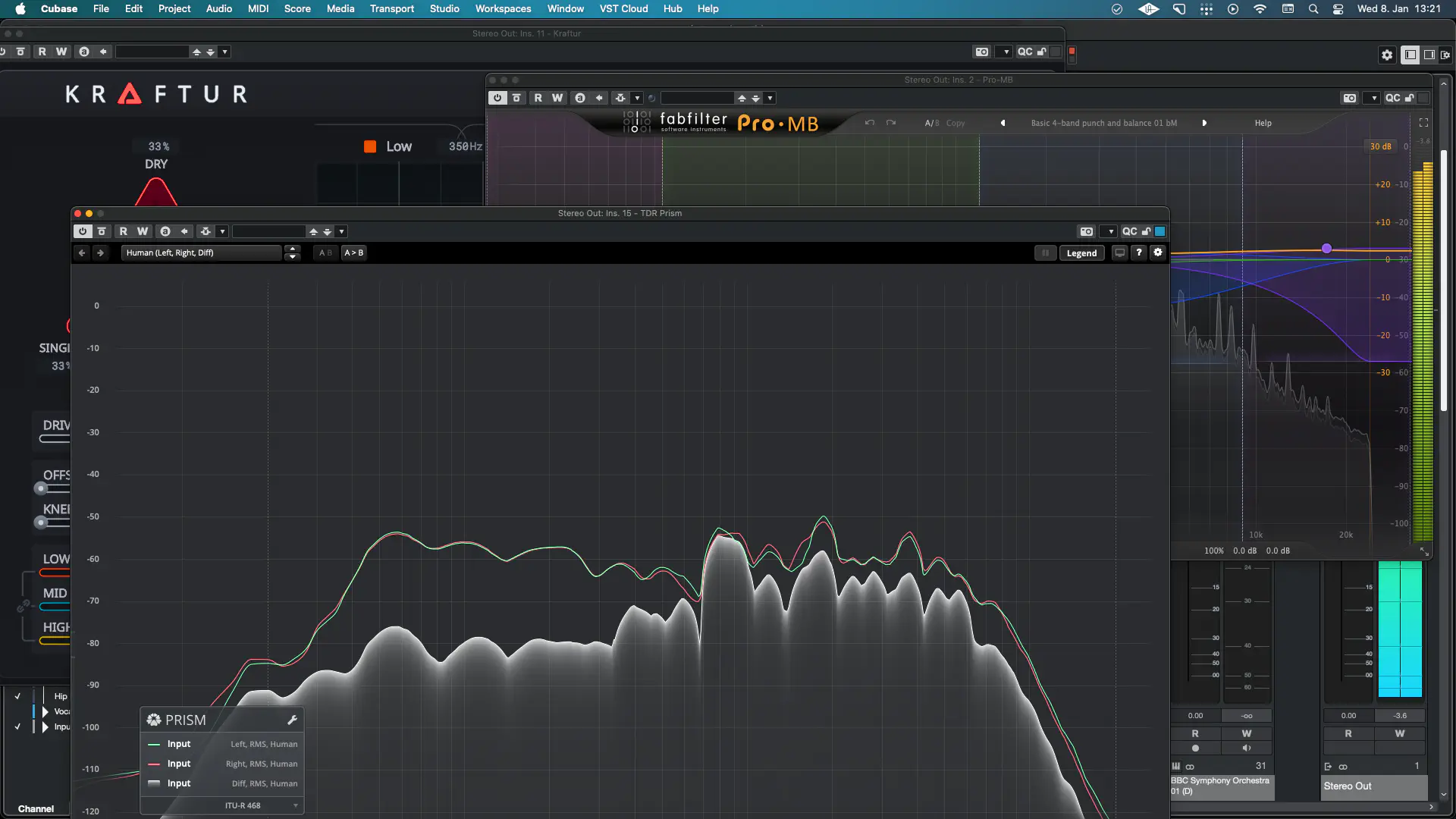Enable Write automation in the Pro-MB header

557,98
